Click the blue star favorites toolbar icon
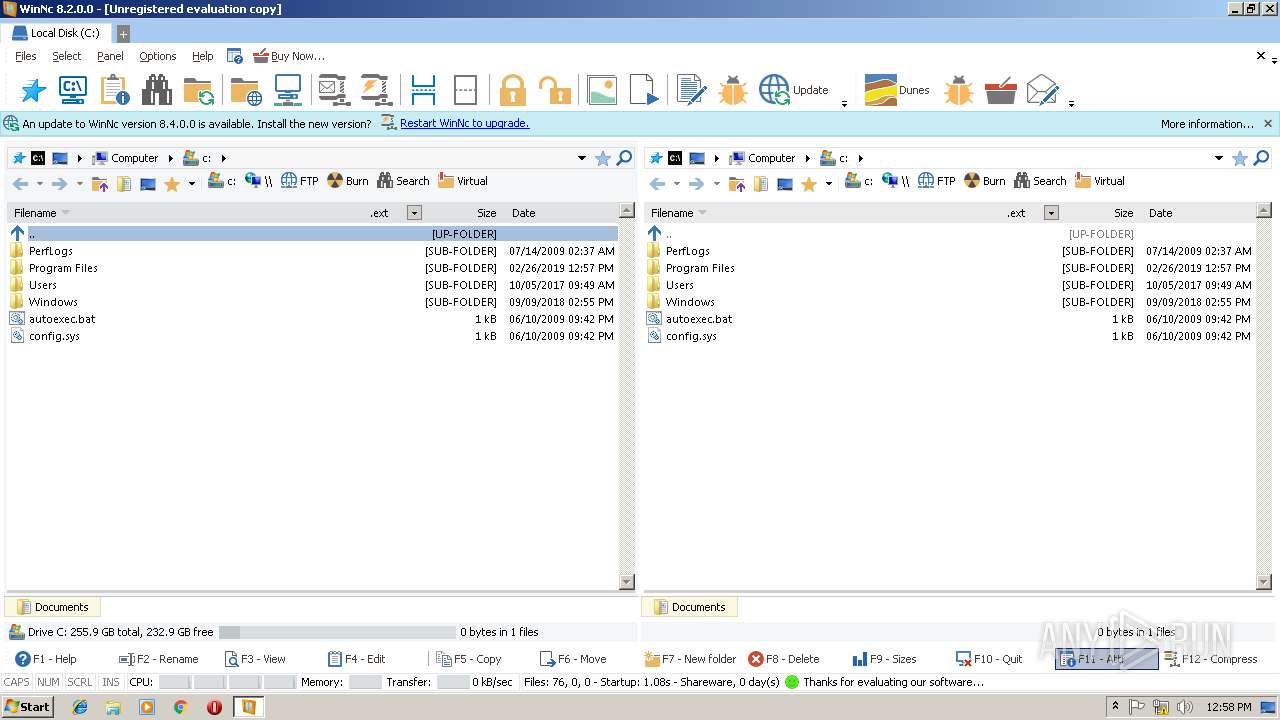The width and height of the screenshot is (1280, 720). pyautogui.click(x=33, y=90)
